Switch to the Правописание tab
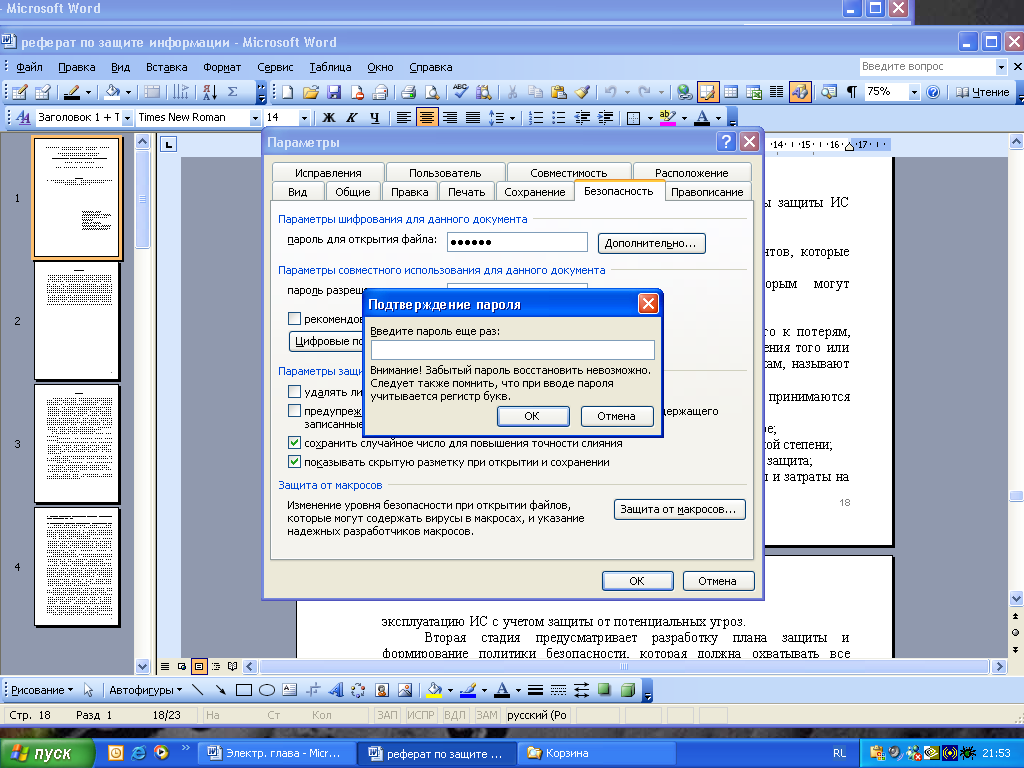 tap(707, 191)
